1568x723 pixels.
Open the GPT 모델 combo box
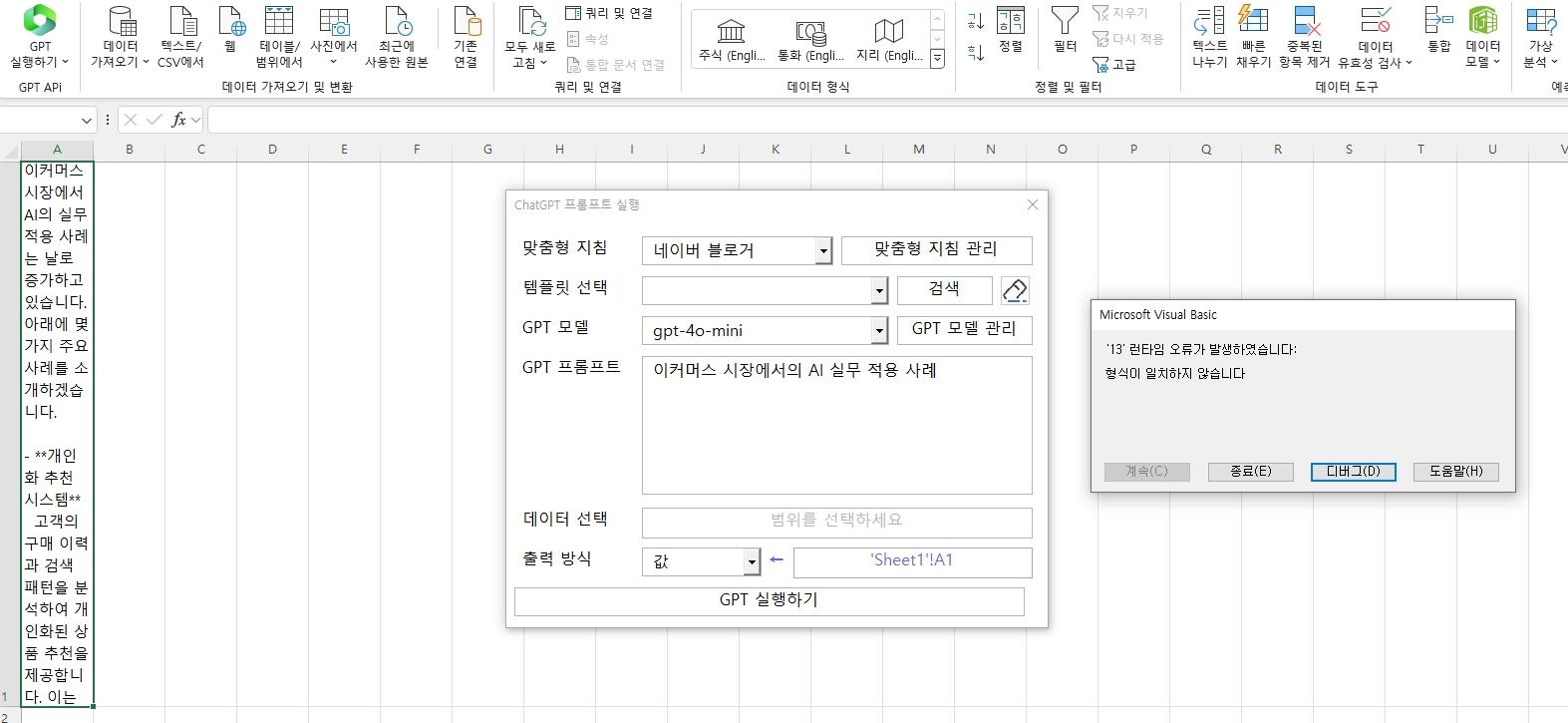879,331
